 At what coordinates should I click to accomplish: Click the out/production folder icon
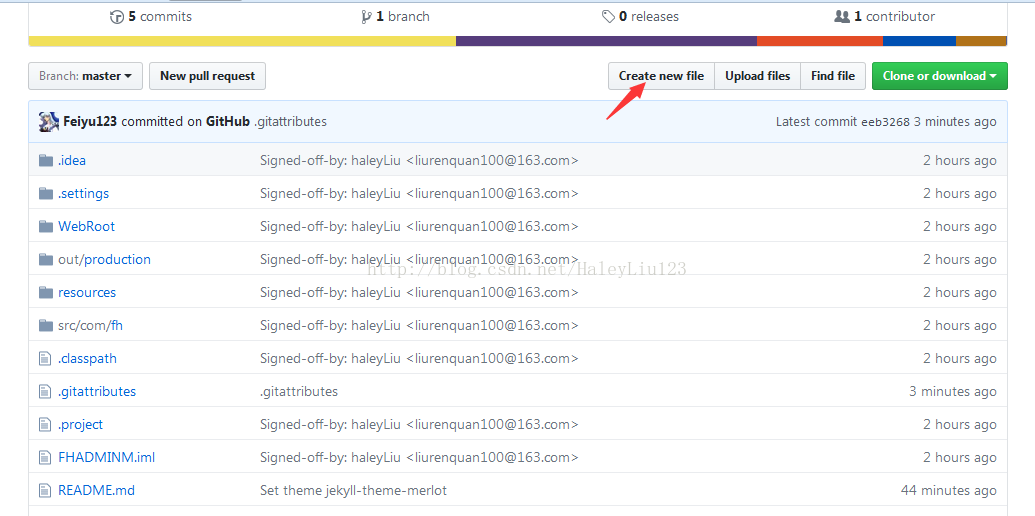(x=46, y=259)
